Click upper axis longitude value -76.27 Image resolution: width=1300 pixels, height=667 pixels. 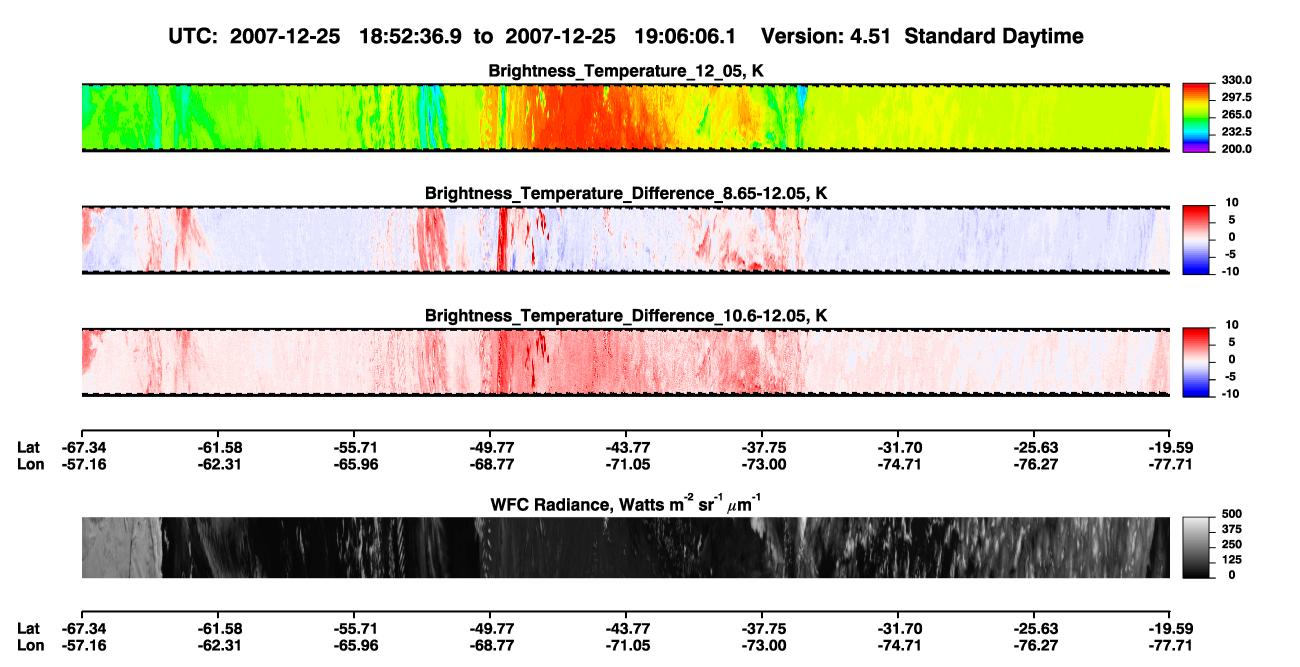(x=1034, y=464)
